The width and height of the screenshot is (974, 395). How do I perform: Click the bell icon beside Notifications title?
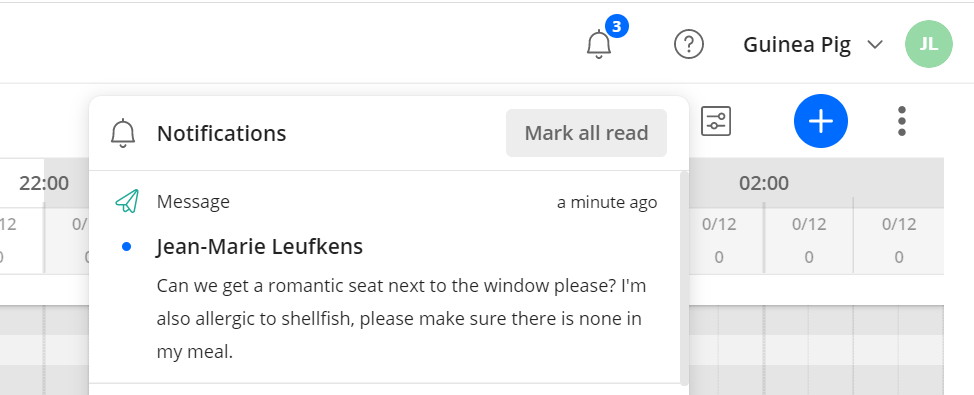coord(123,133)
